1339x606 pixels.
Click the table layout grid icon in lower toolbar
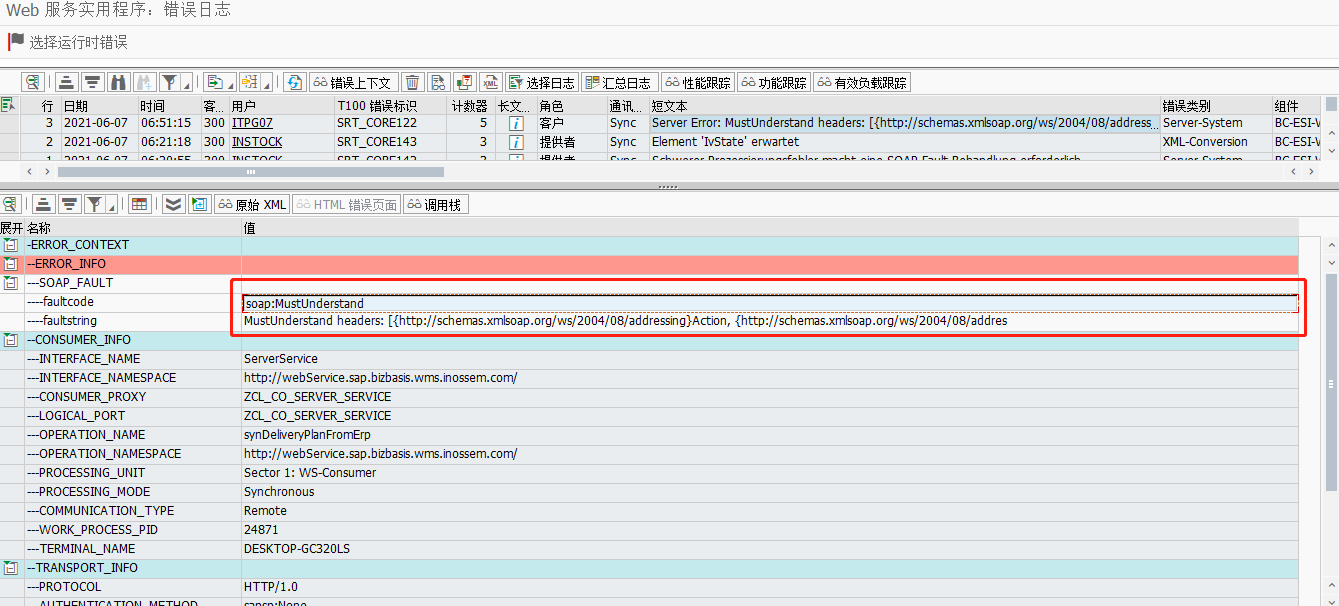(x=137, y=204)
